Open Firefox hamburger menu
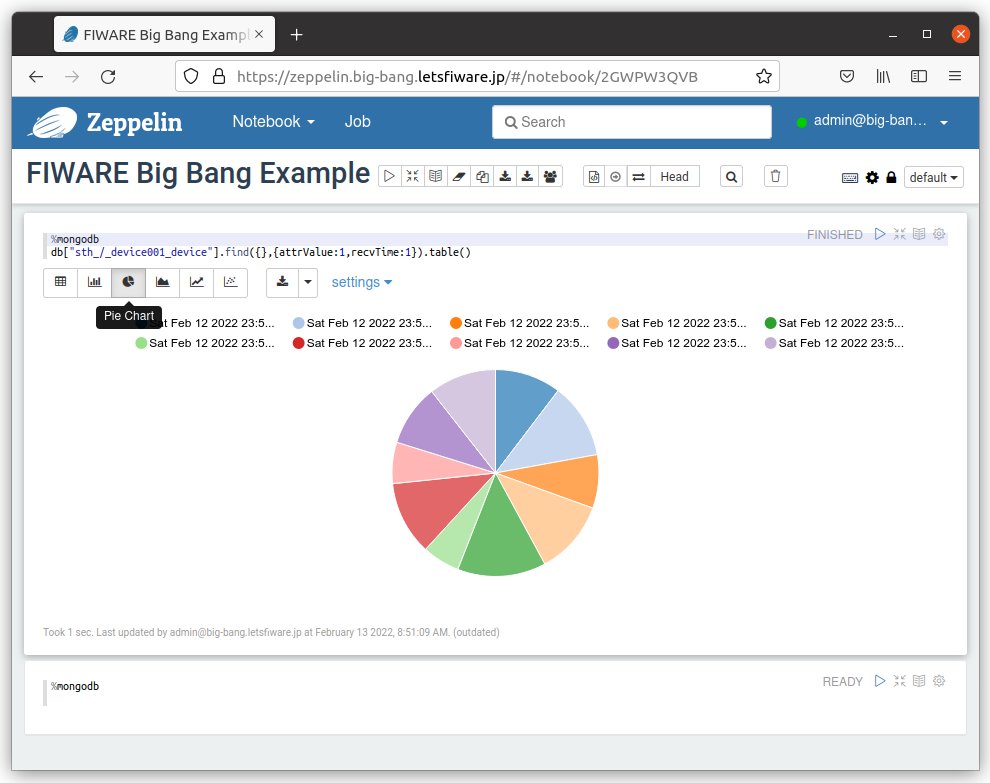 (x=954, y=76)
